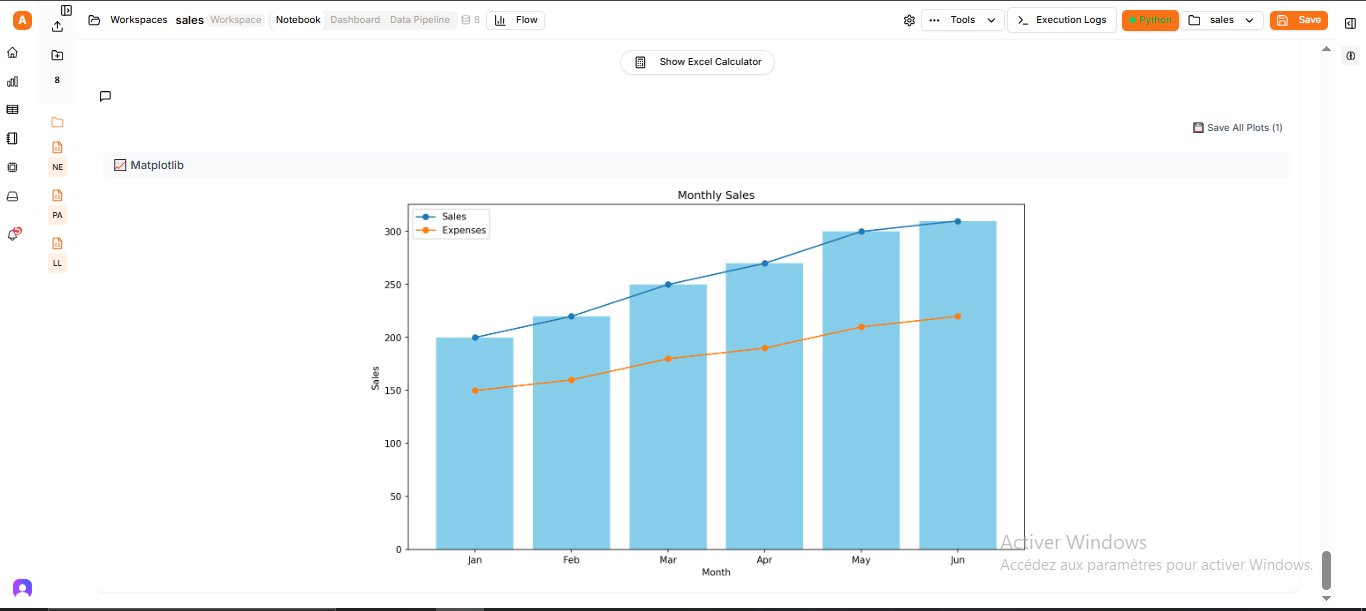The height and width of the screenshot is (611, 1366).
Task: Click the bar chart analytics sidebar icon
Action: (x=13, y=82)
